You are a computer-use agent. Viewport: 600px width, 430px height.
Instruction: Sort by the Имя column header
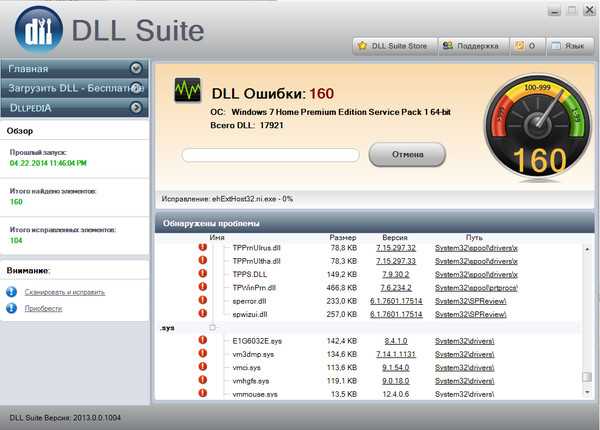[x=217, y=238]
